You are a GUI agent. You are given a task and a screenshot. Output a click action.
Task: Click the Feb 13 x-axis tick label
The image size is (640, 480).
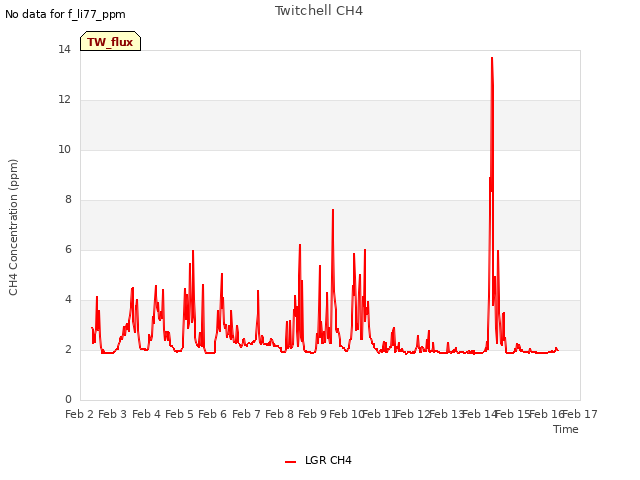pyautogui.click(x=446, y=414)
